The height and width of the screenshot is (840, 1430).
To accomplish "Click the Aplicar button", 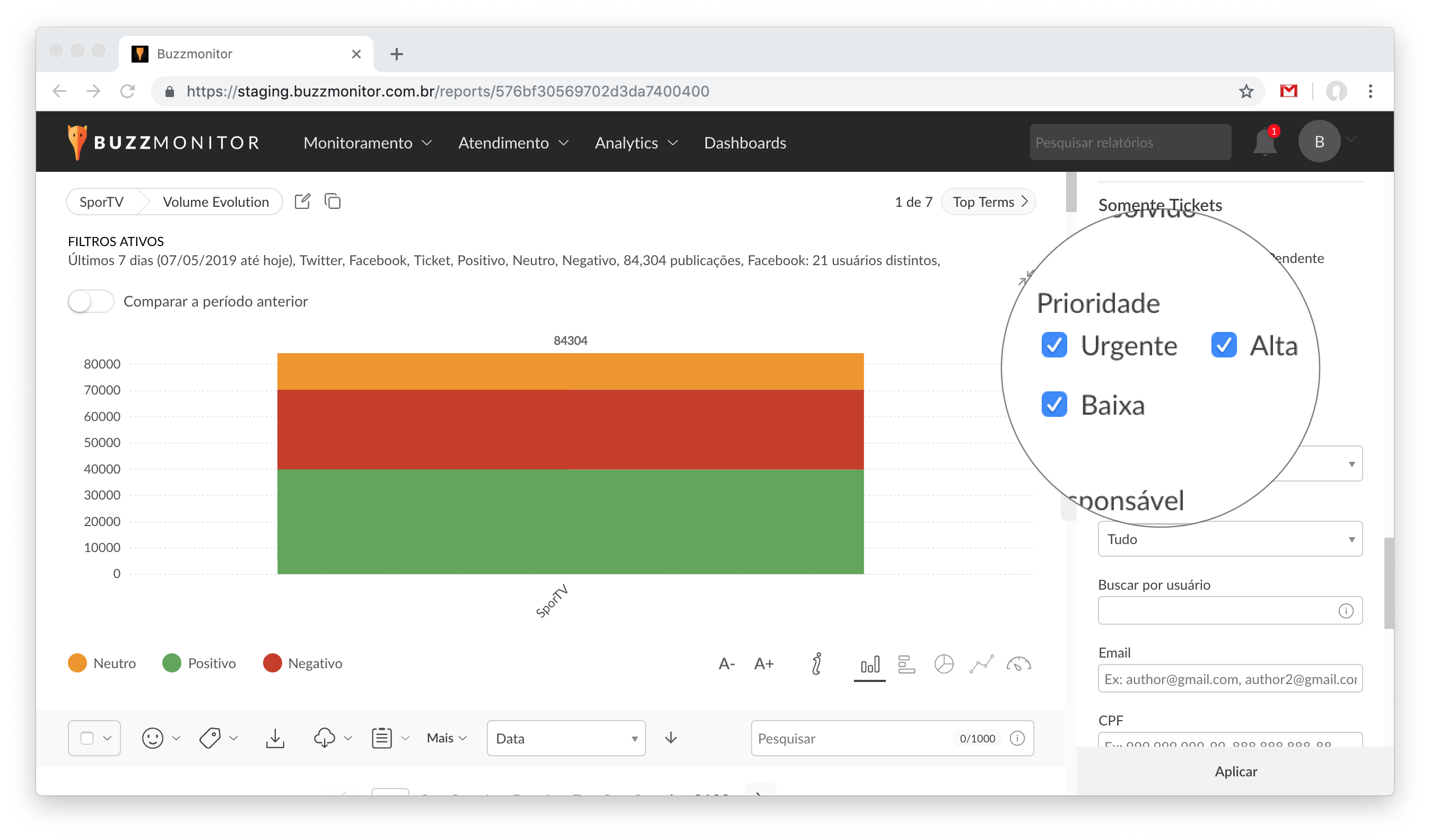I will (x=1235, y=772).
